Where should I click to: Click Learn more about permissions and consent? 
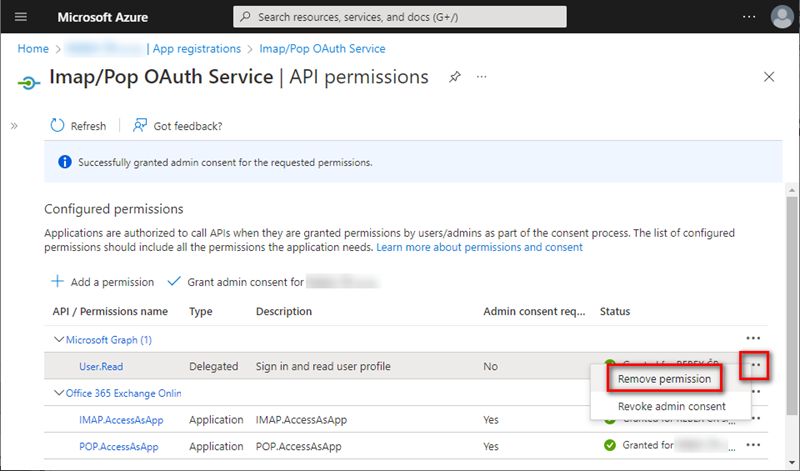pyautogui.click(x=479, y=247)
